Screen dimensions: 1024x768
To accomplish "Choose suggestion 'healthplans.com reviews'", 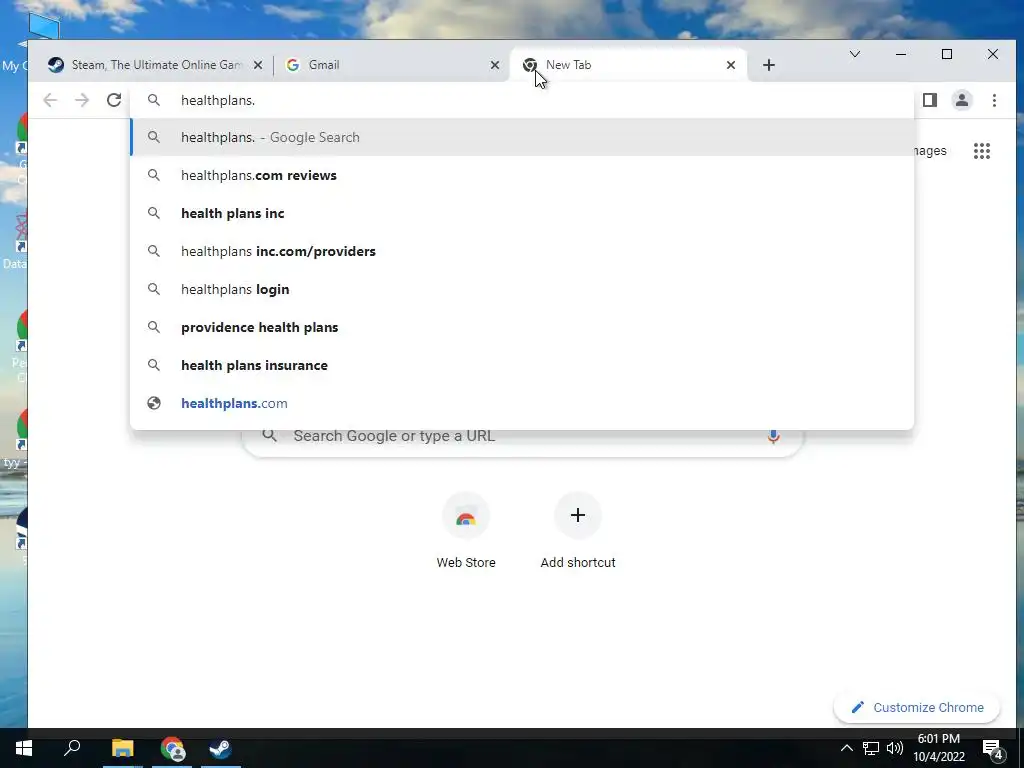I will (x=522, y=175).
